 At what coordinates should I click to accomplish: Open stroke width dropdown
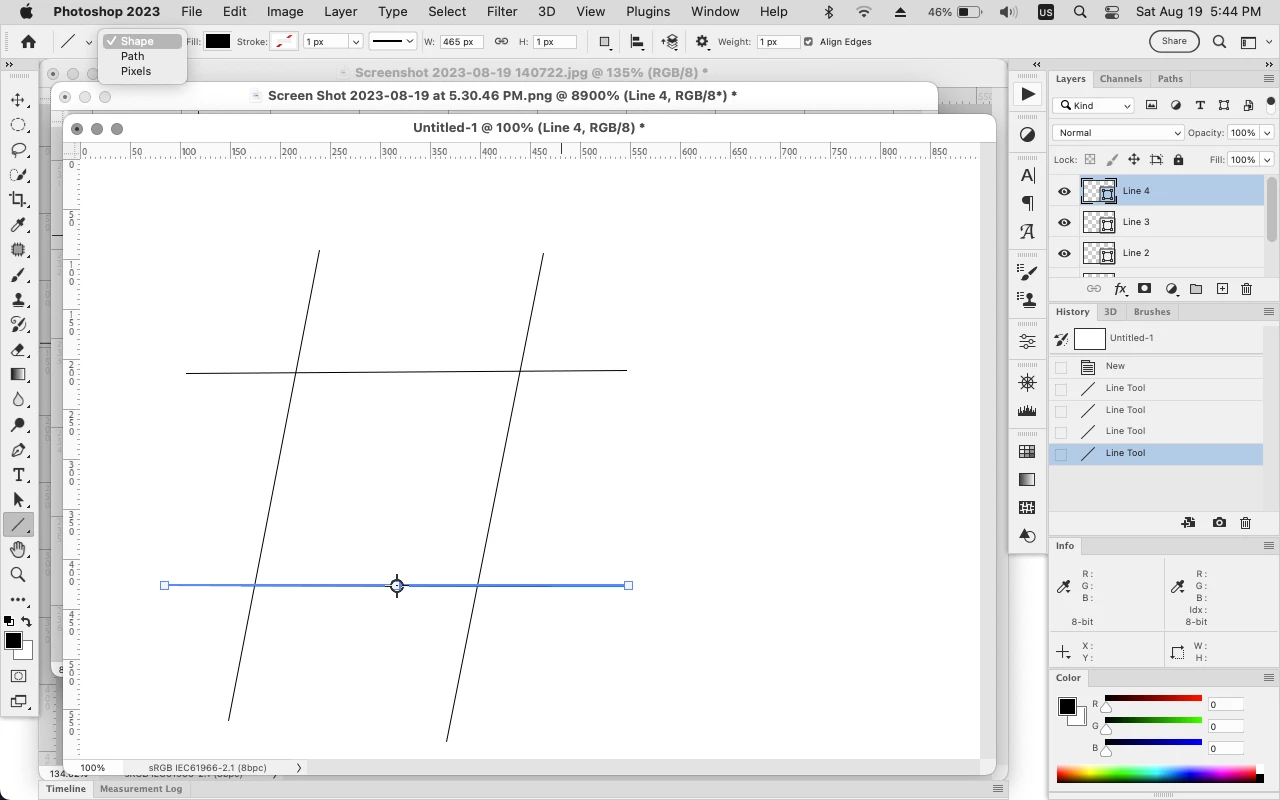point(355,42)
